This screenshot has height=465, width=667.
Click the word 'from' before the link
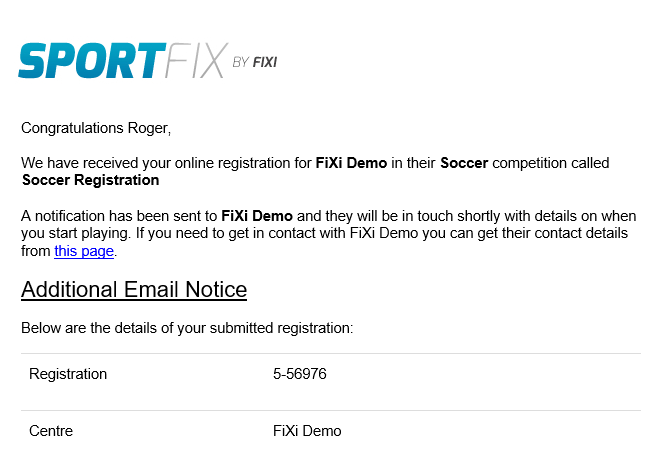point(36,251)
